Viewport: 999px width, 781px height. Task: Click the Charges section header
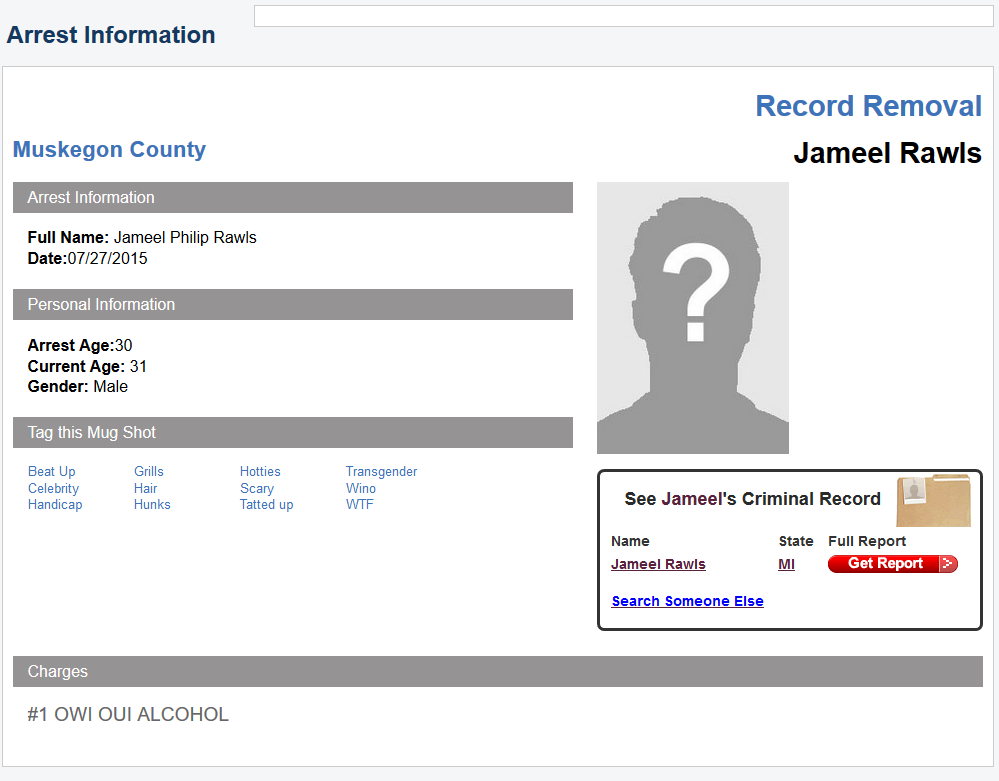click(x=498, y=671)
